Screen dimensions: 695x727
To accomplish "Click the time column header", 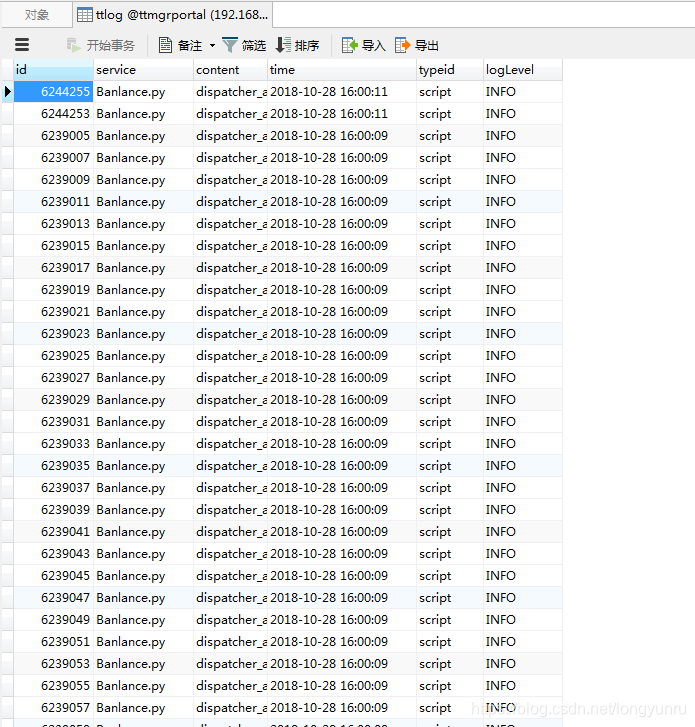I will click(x=342, y=70).
